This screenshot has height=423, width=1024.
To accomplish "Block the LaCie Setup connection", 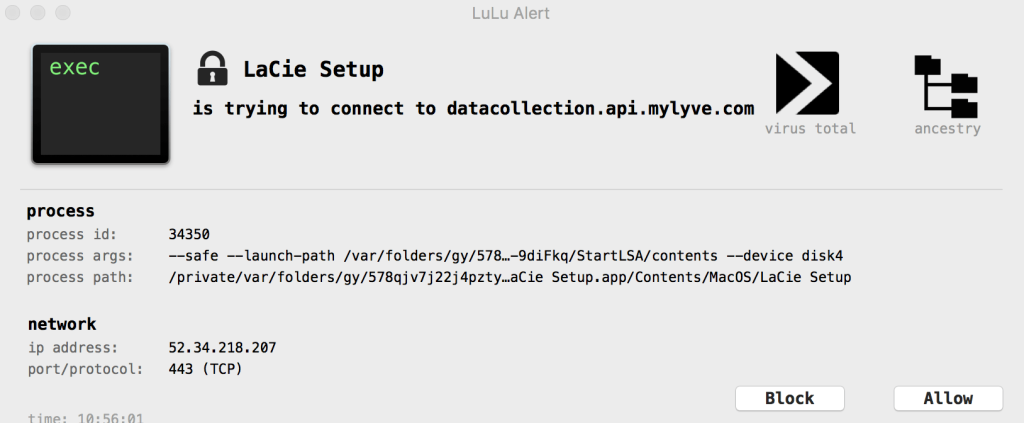I will point(789,398).
